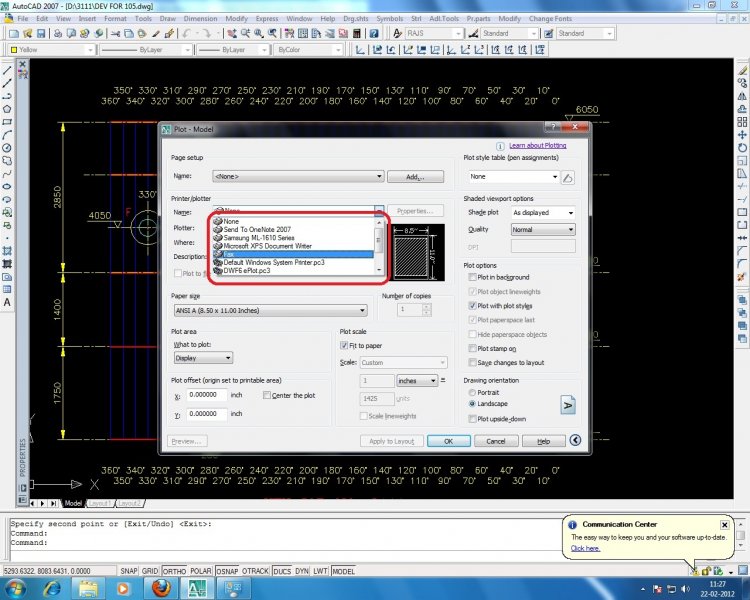Image resolution: width=750 pixels, height=600 pixels.
Task: Click the printer list scrollbar
Action: click(379, 246)
